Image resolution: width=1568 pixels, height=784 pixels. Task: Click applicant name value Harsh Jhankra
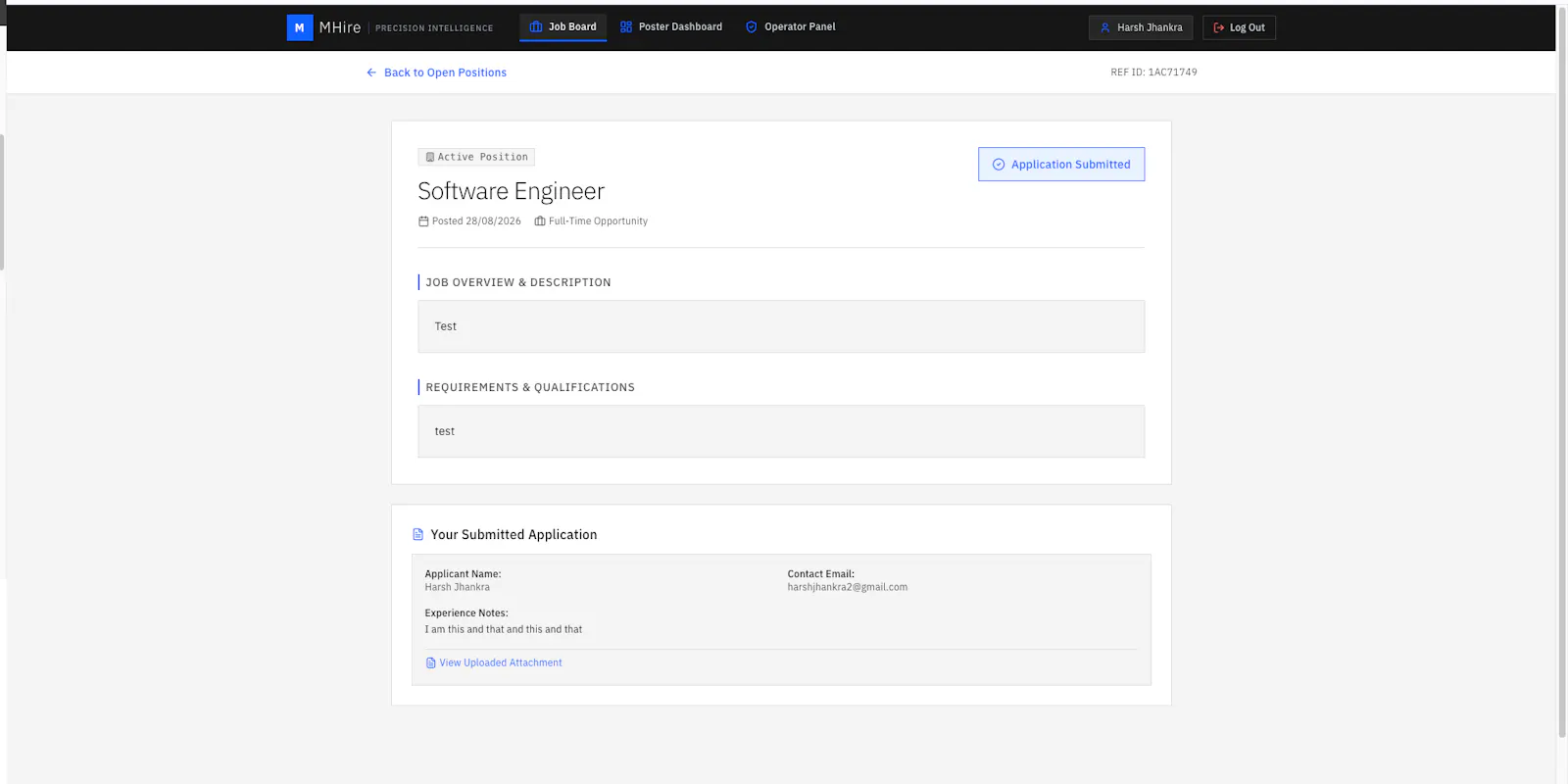click(x=458, y=588)
